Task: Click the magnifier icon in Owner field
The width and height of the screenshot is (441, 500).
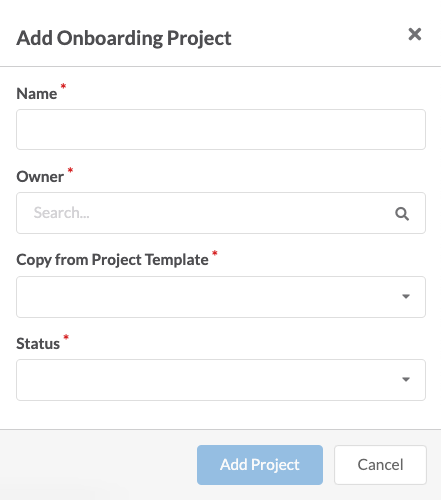Action: (402, 214)
